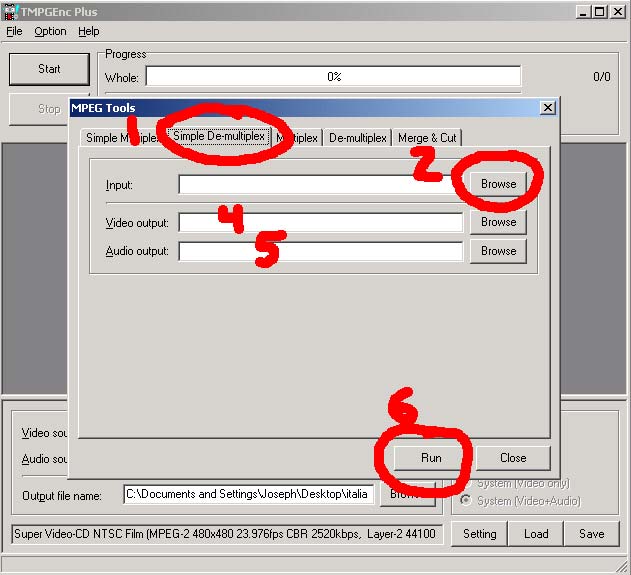Browse for the Video output file

pos(498,222)
